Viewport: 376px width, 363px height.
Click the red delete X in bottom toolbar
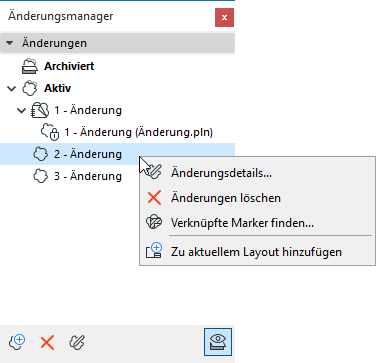47,342
